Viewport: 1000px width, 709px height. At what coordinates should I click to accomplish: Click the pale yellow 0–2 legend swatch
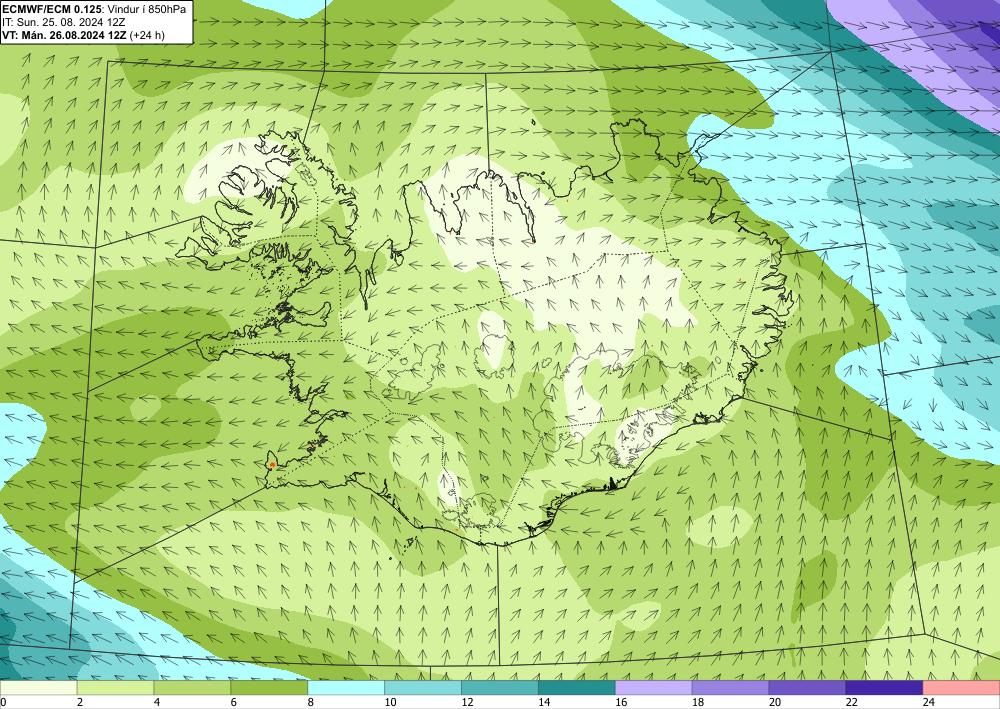point(38,688)
